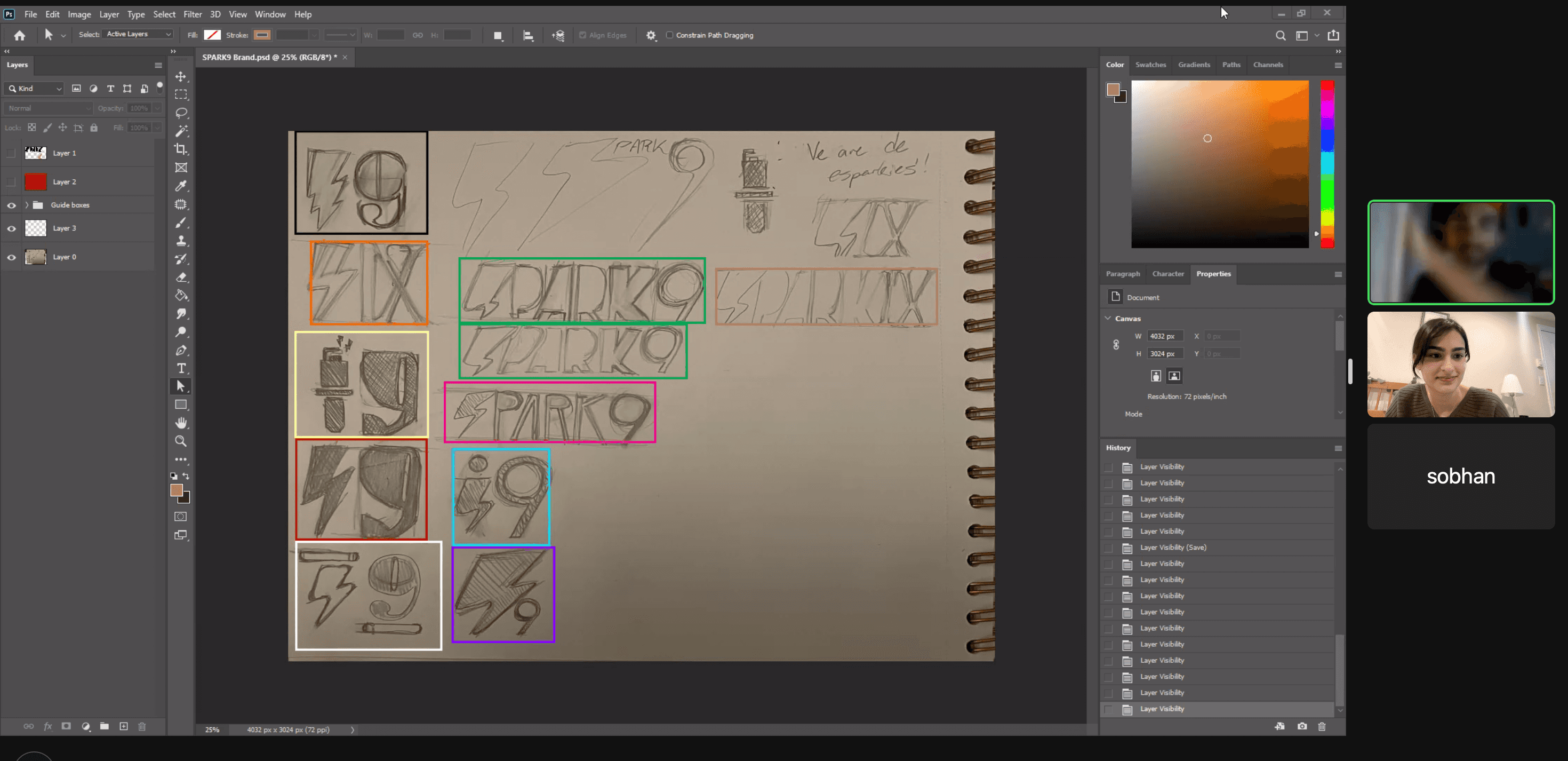
Task: Select Layer Visibility (Save) history state
Action: 1172,547
